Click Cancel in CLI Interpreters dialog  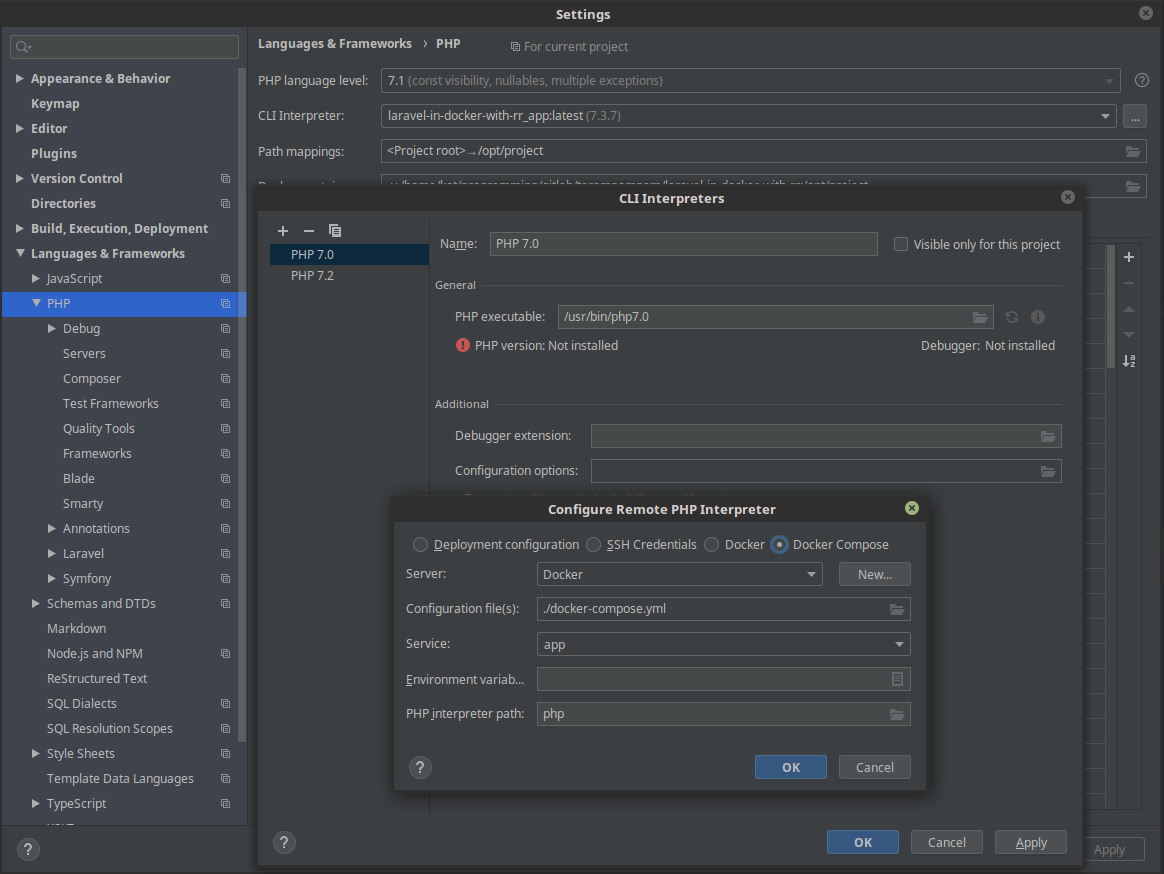946,842
